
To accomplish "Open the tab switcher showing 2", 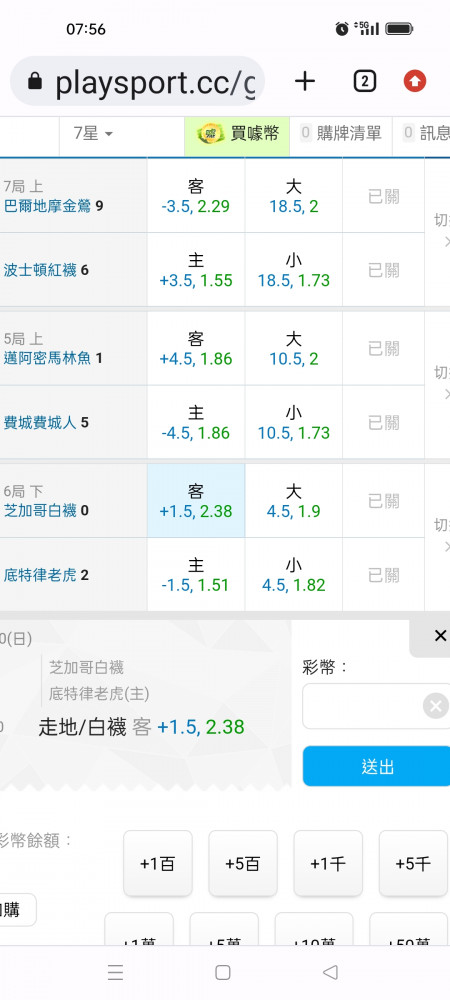I will point(364,81).
